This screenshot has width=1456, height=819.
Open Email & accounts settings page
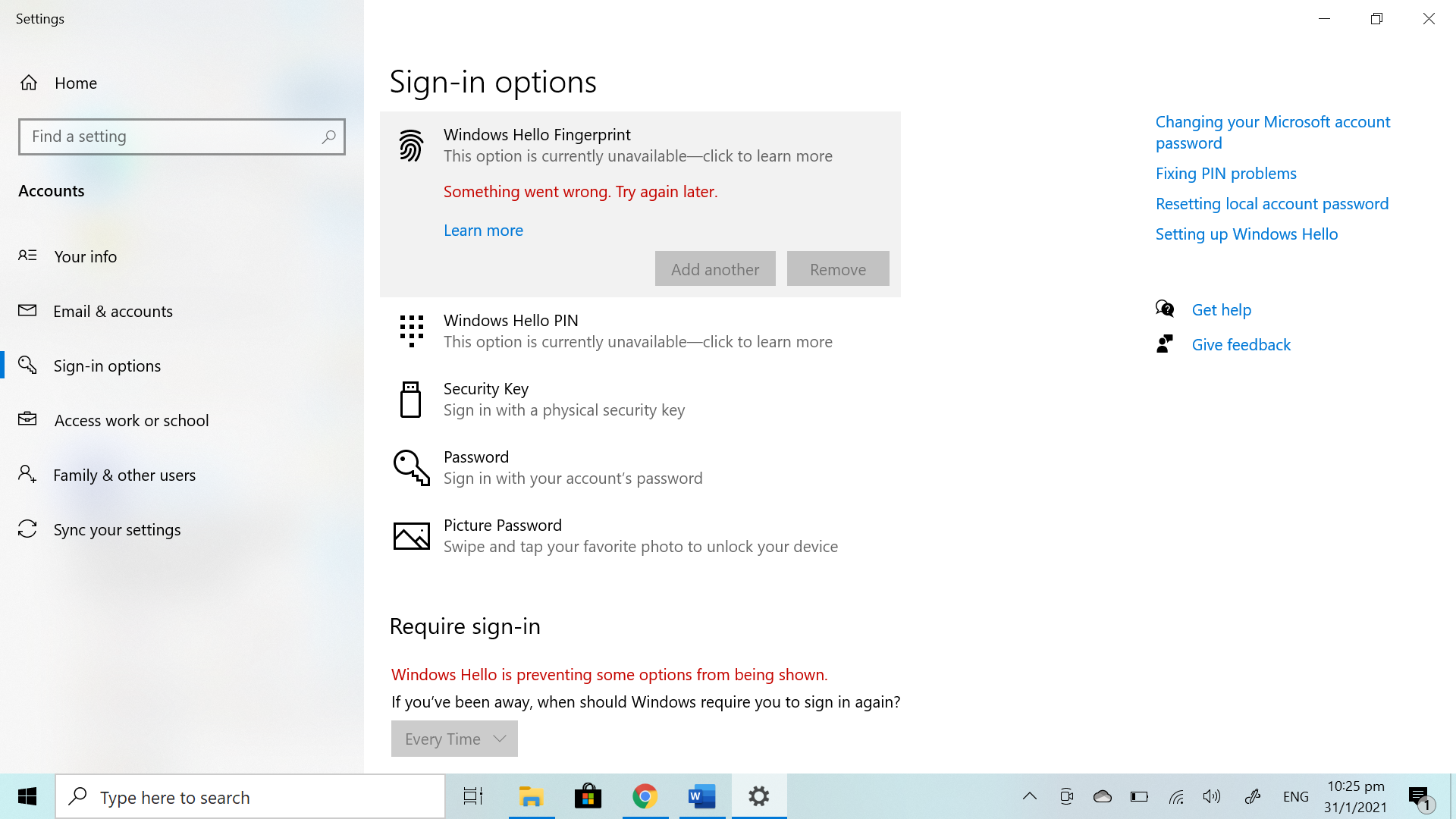[x=182, y=311]
